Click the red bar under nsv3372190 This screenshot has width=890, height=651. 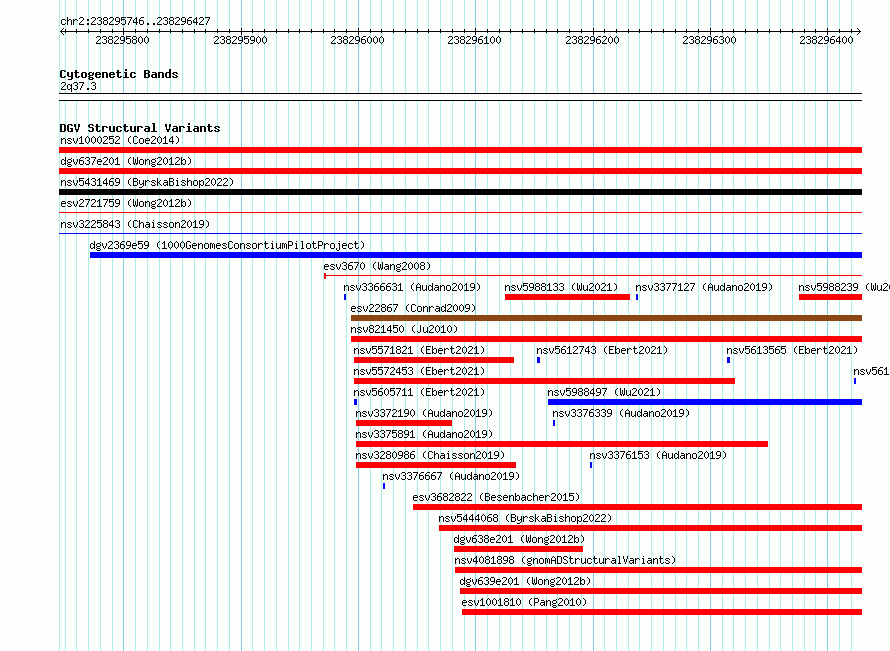pos(404,423)
